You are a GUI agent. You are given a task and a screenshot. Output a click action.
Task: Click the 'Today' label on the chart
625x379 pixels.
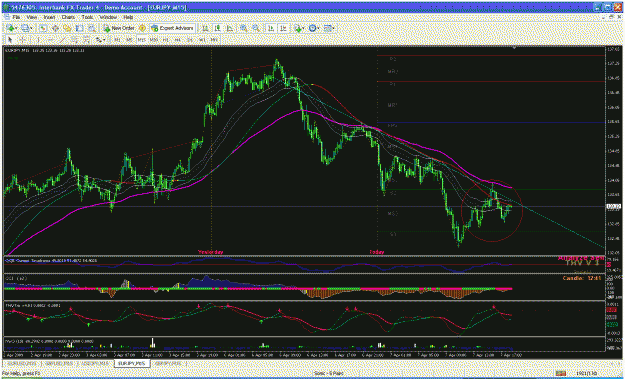click(377, 252)
